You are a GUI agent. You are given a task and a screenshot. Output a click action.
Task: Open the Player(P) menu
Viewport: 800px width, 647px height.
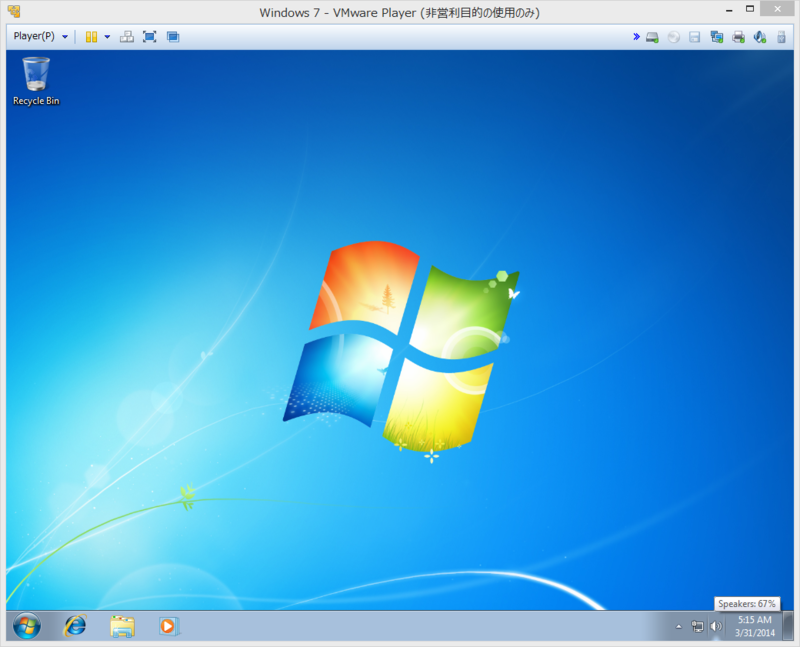[x=40, y=36]
